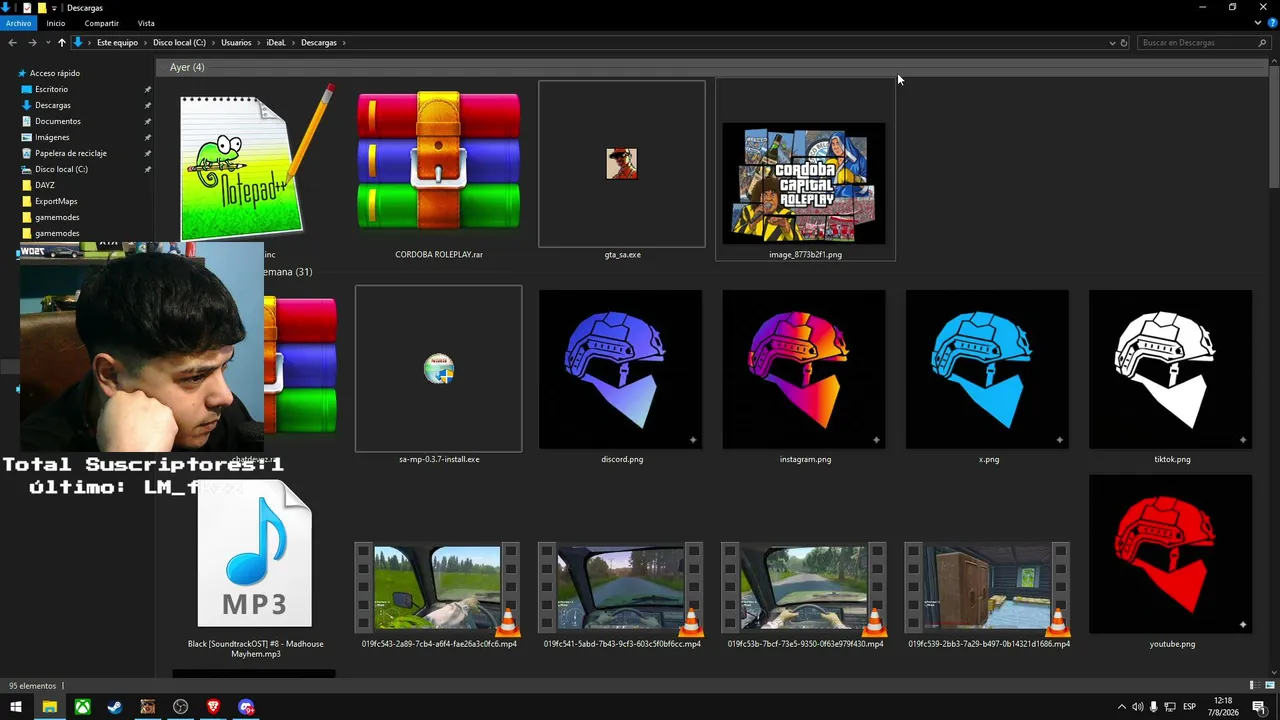Click Disco local (C:) breadcrumb
The height and width of the screenshot is (720, 1280).
179,43
